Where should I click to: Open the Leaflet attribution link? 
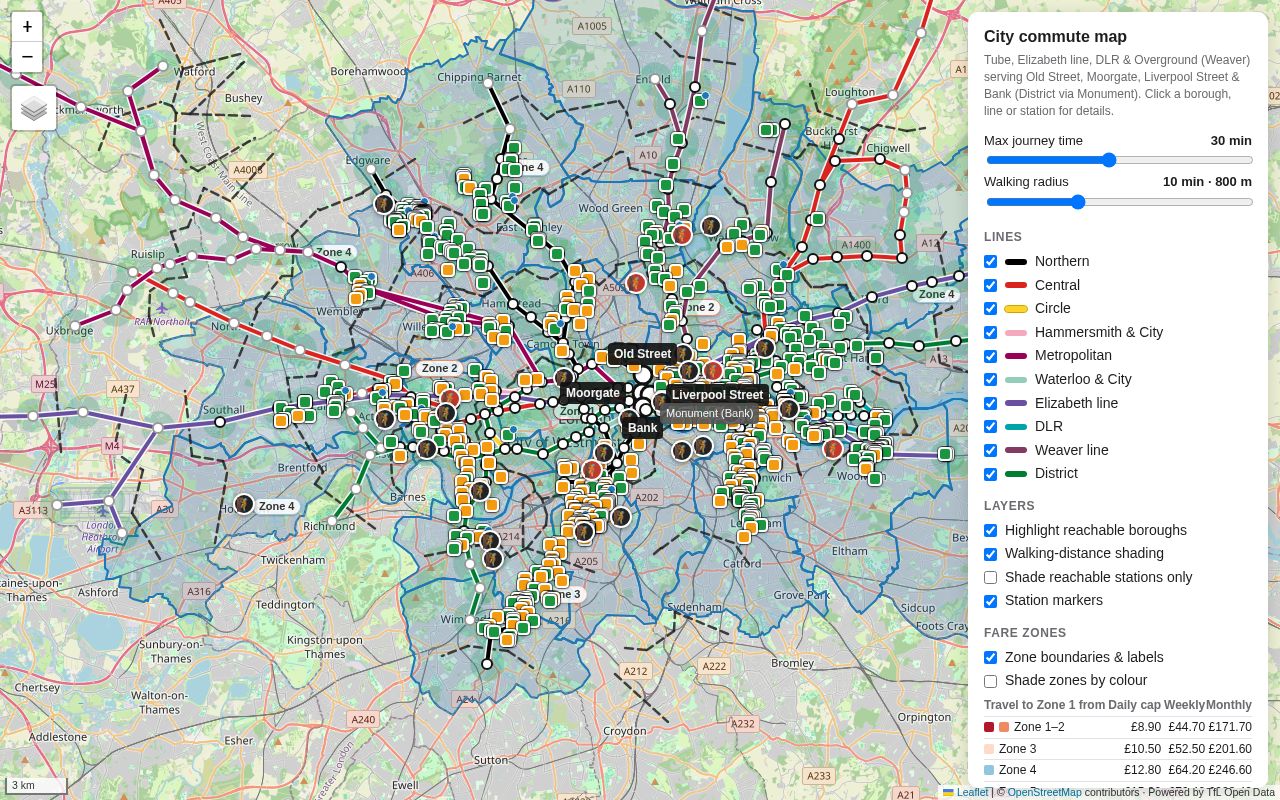tap(965, 792)
